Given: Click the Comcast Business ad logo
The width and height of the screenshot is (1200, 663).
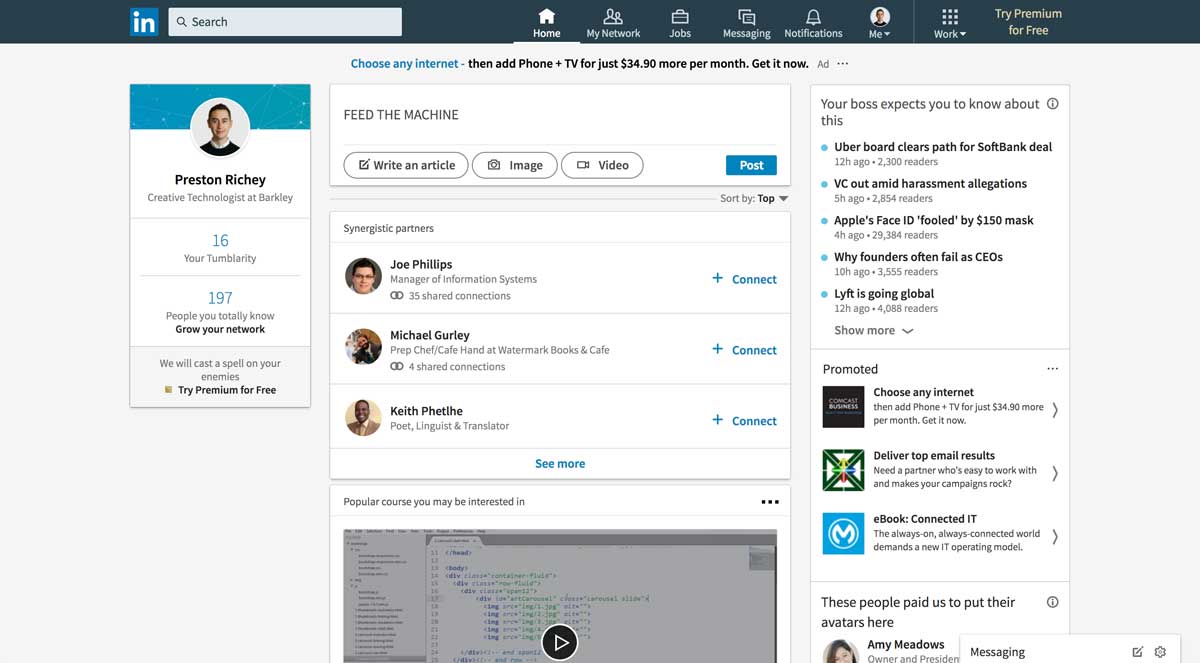Looking at the screenshot, I should (843, 407).
